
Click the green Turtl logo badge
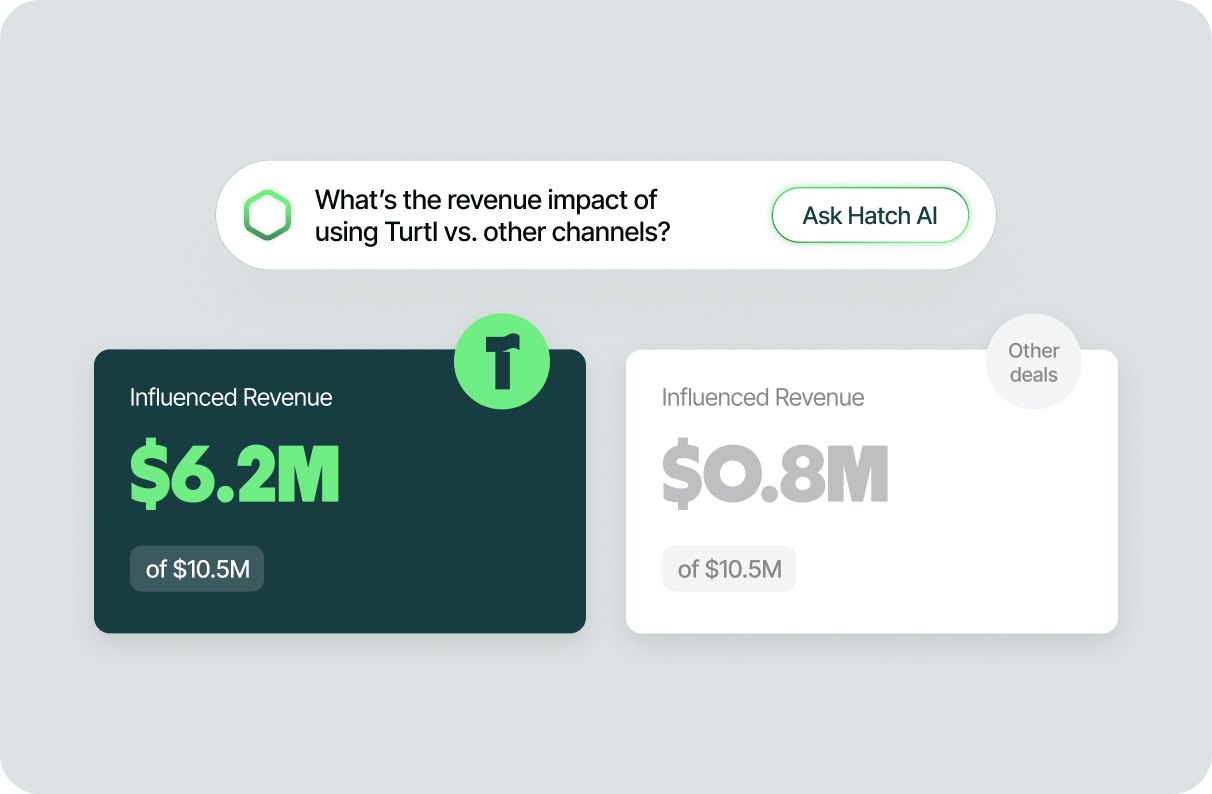point(502,362)
